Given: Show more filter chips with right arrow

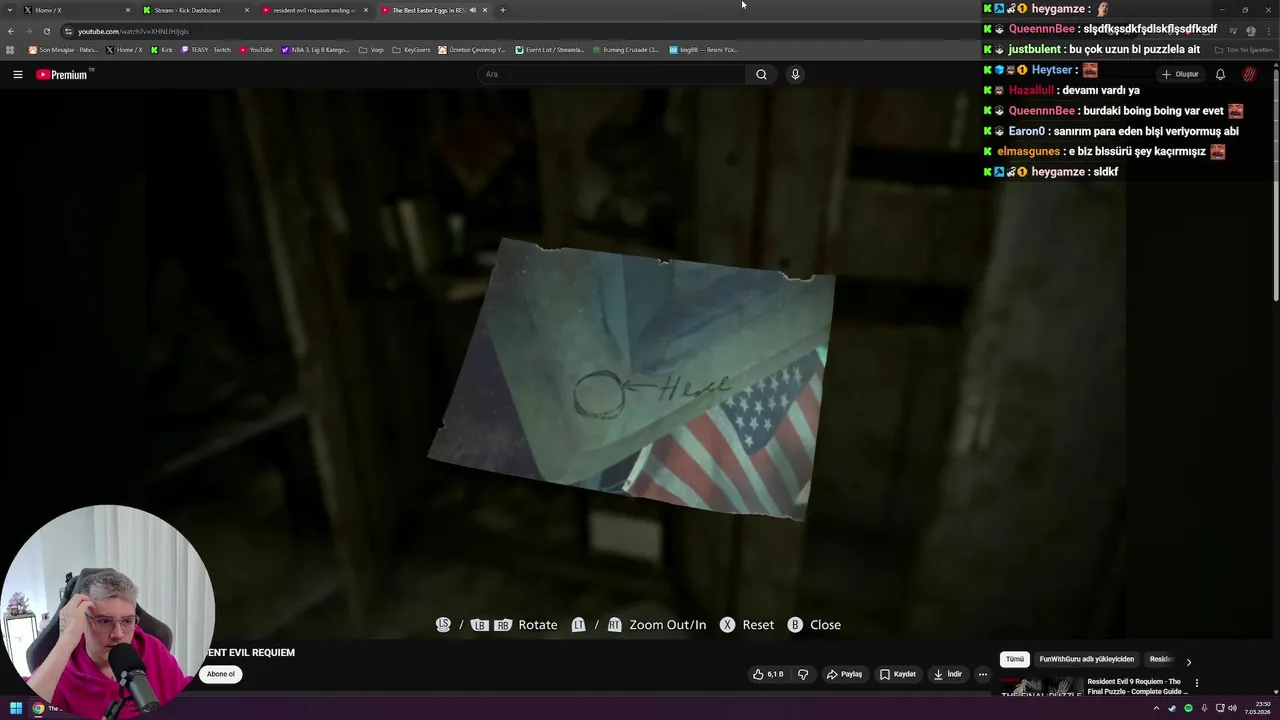Looking at the screenshot, I should pos(1188,661).
